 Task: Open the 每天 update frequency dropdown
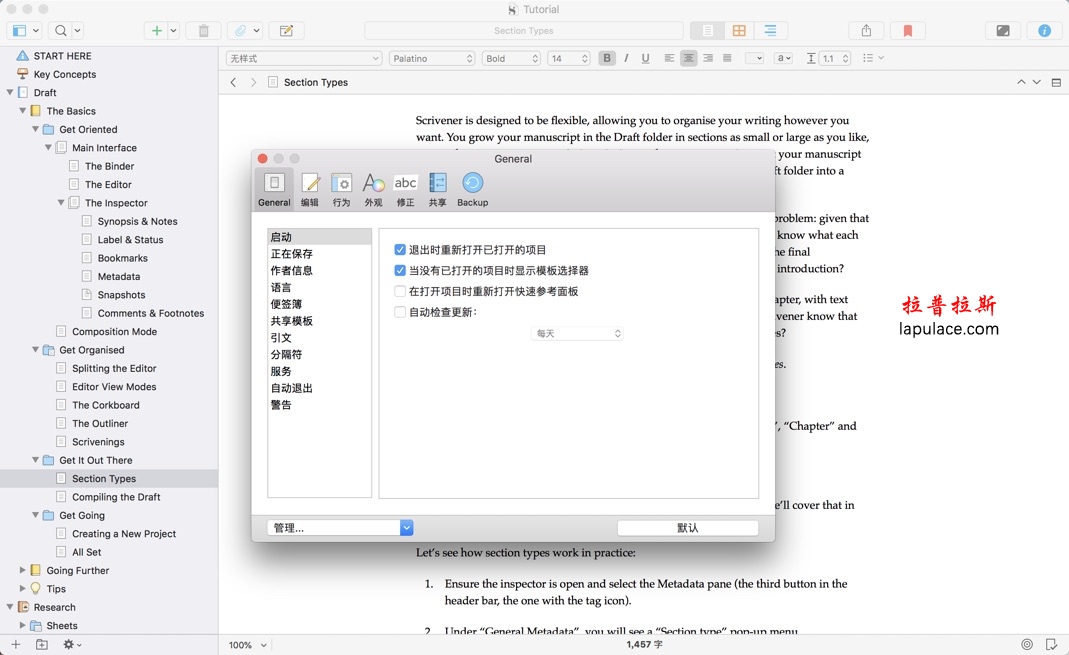click(577, 333)
